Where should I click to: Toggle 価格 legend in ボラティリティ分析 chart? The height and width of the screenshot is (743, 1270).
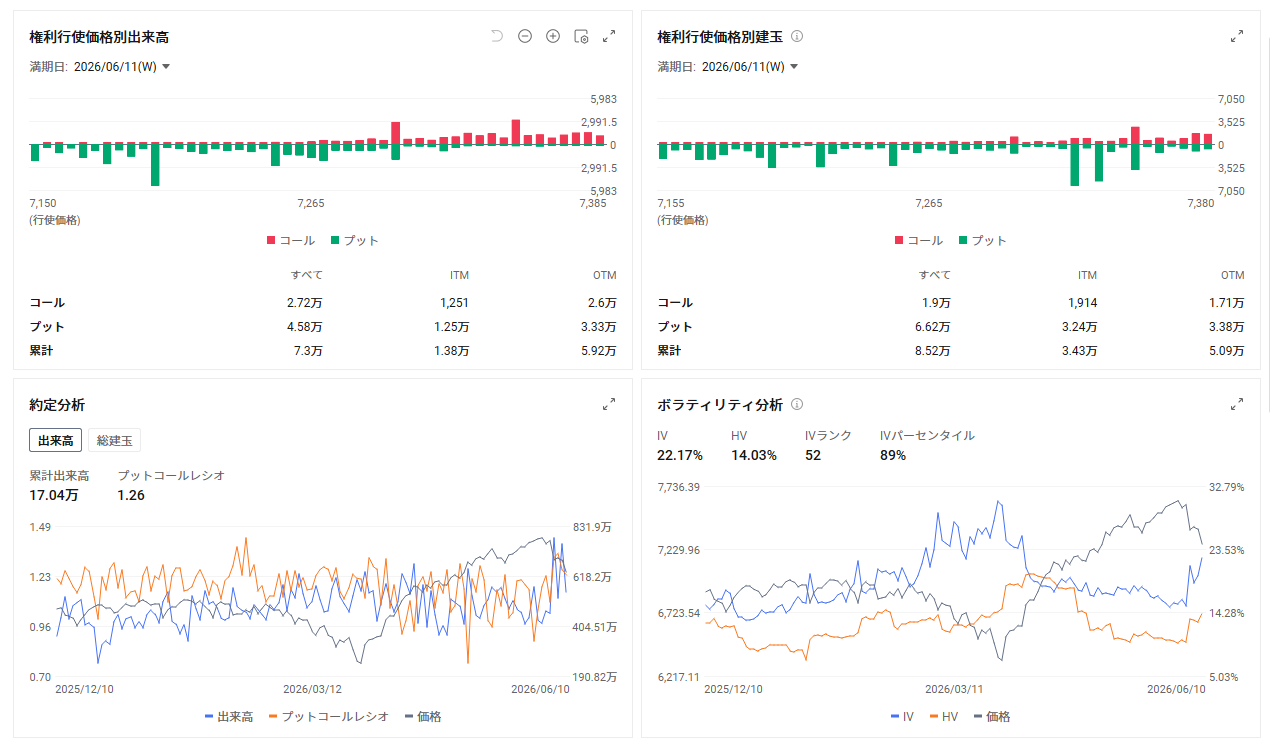pyautogui.click(x=992, y=716)
